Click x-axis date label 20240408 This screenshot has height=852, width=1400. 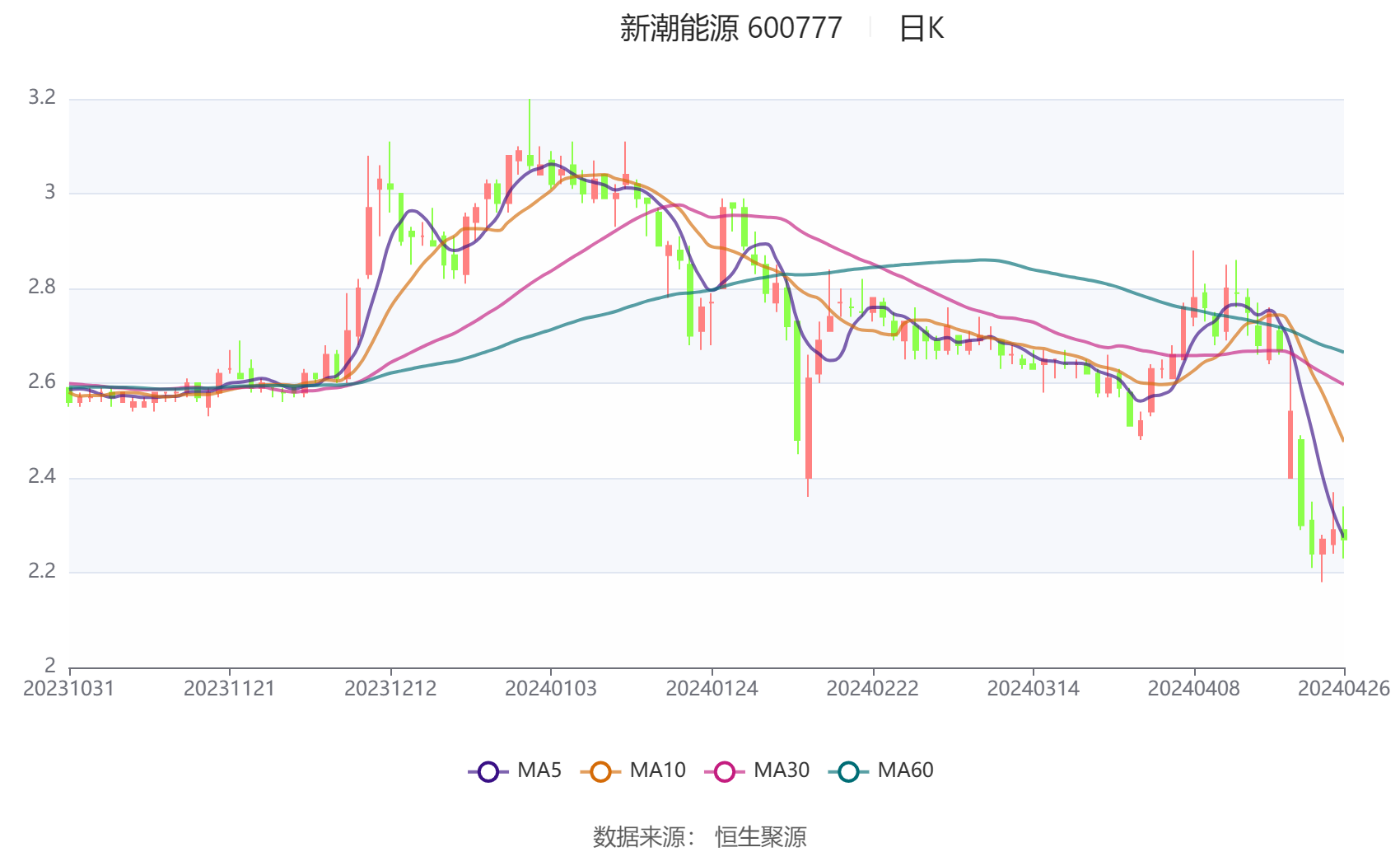(x=1194, y=689)
